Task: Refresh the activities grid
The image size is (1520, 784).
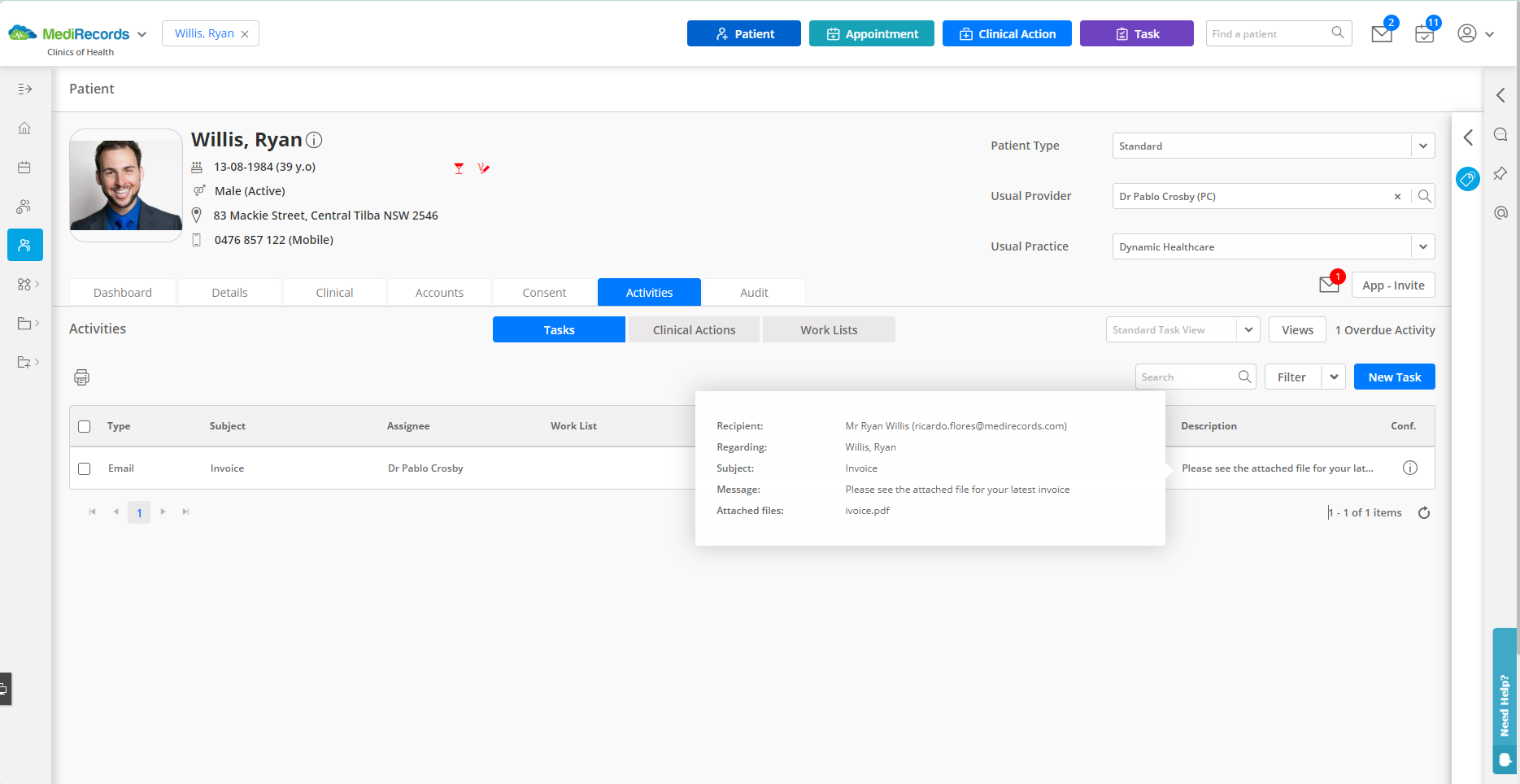Action: pos(1424,512)
